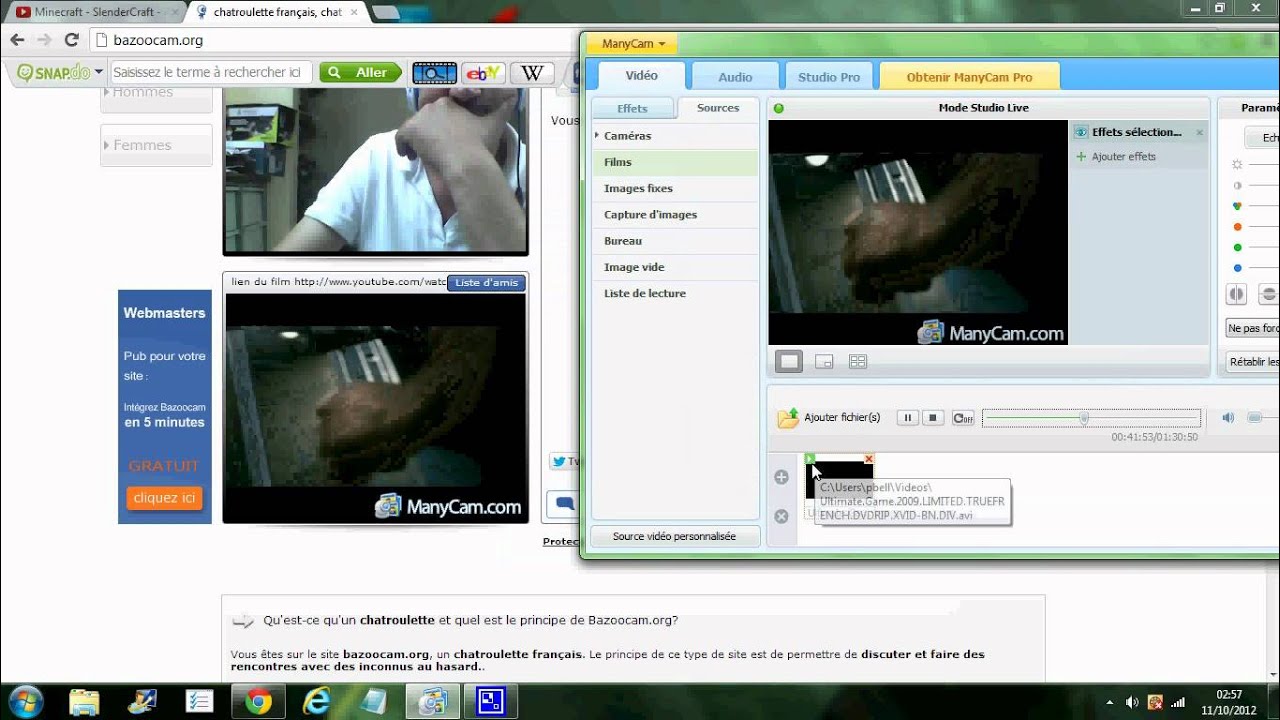Switch to the Effets sub-tab
The image size is (1280, 720).
[x=632, y=108]
